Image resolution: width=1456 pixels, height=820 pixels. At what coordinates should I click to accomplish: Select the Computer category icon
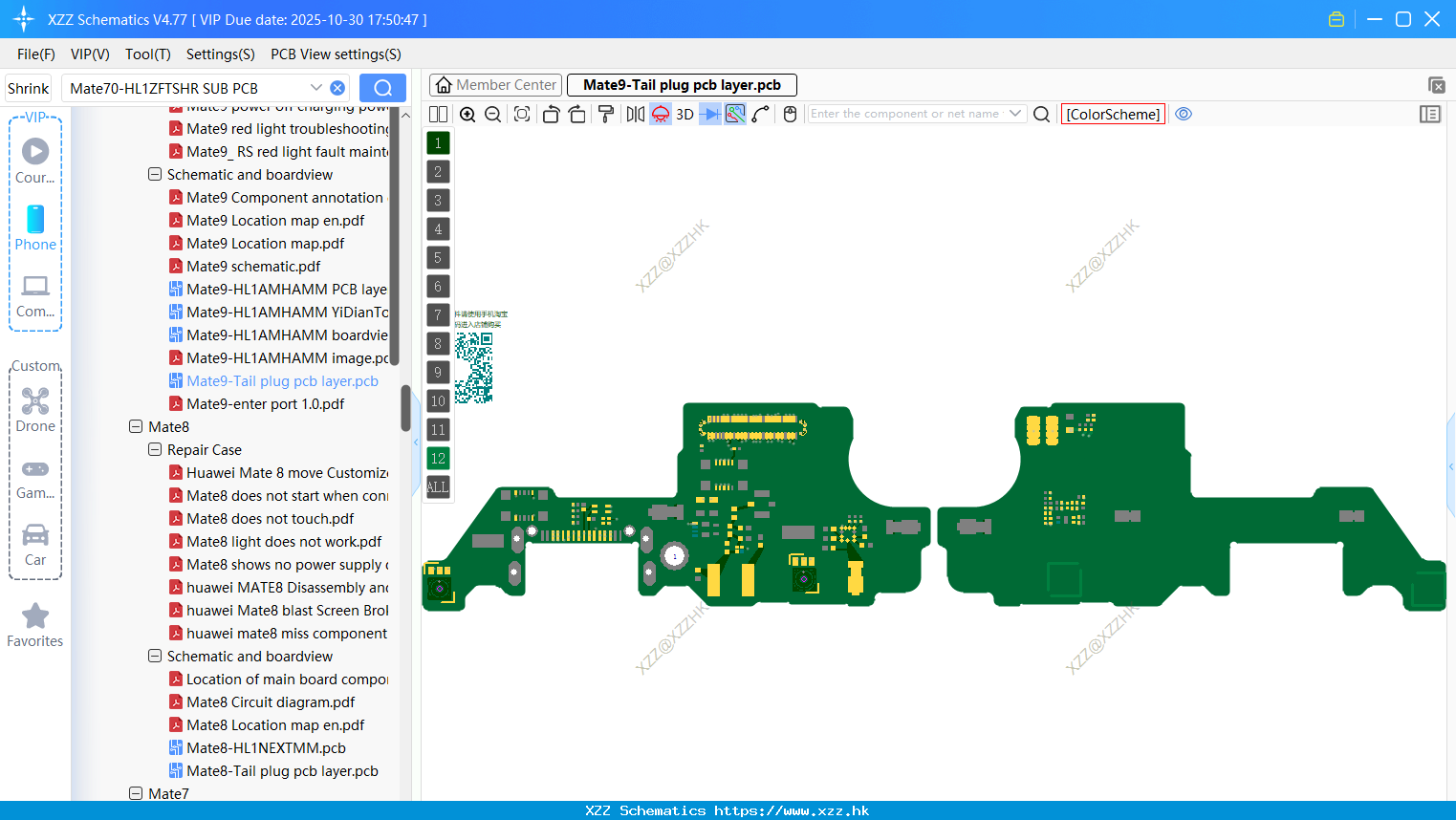(35, 286)
